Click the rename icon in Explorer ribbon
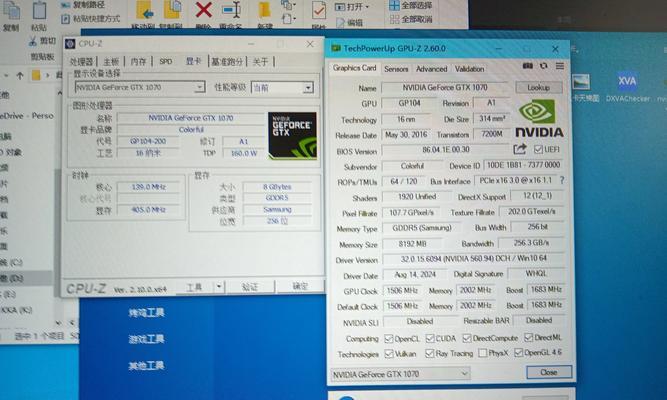 click(231, 9)
